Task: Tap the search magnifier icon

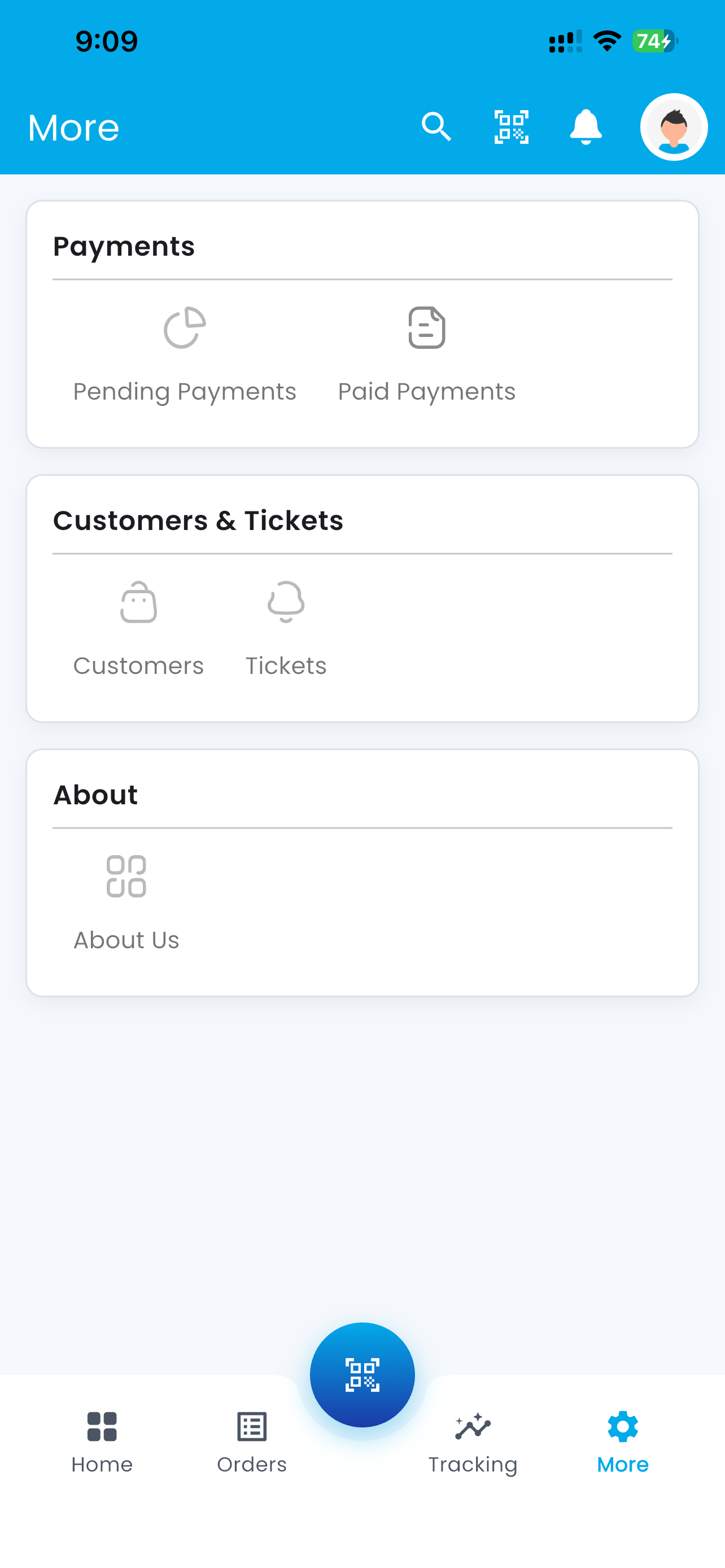Action: click(436, 126)
